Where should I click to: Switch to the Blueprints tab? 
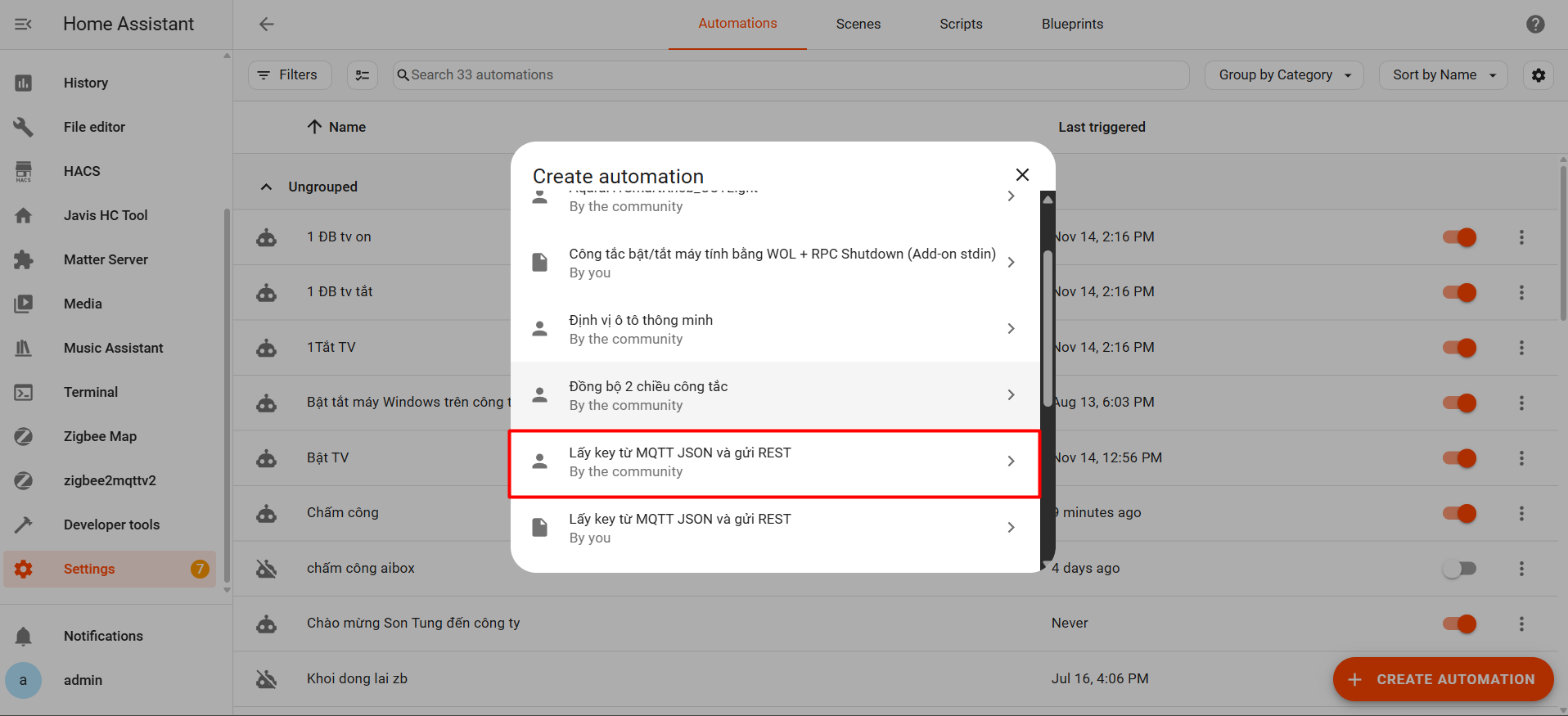point(1071,25)
